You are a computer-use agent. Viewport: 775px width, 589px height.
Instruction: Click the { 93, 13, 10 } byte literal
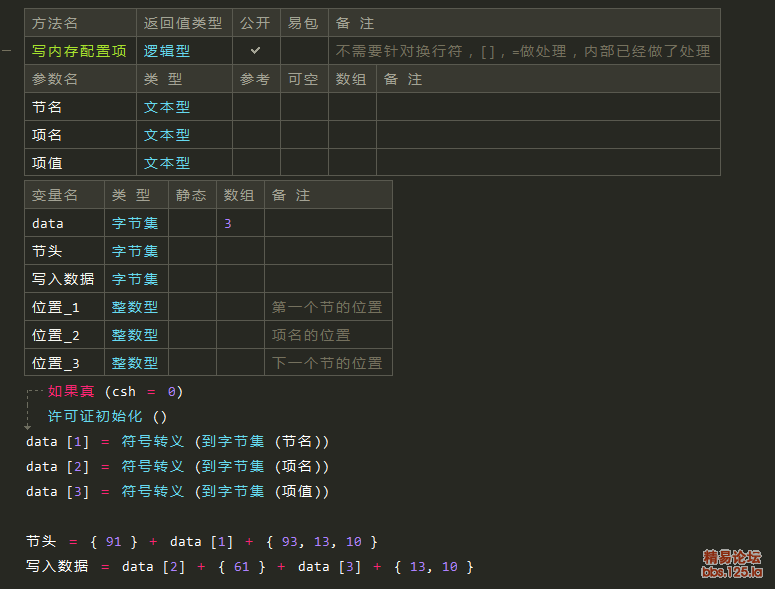click(322, 542)
